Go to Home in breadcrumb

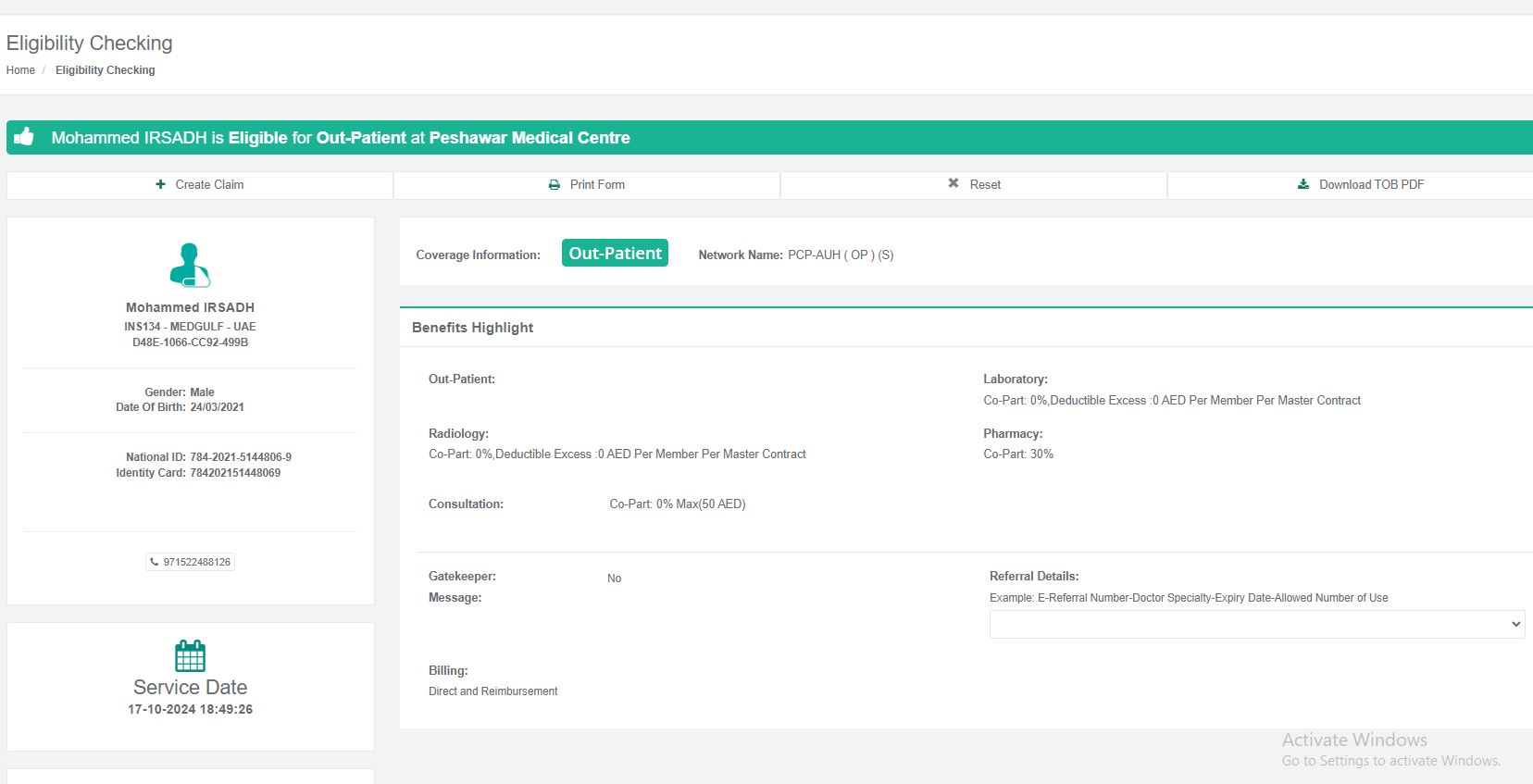coord(20,70)
